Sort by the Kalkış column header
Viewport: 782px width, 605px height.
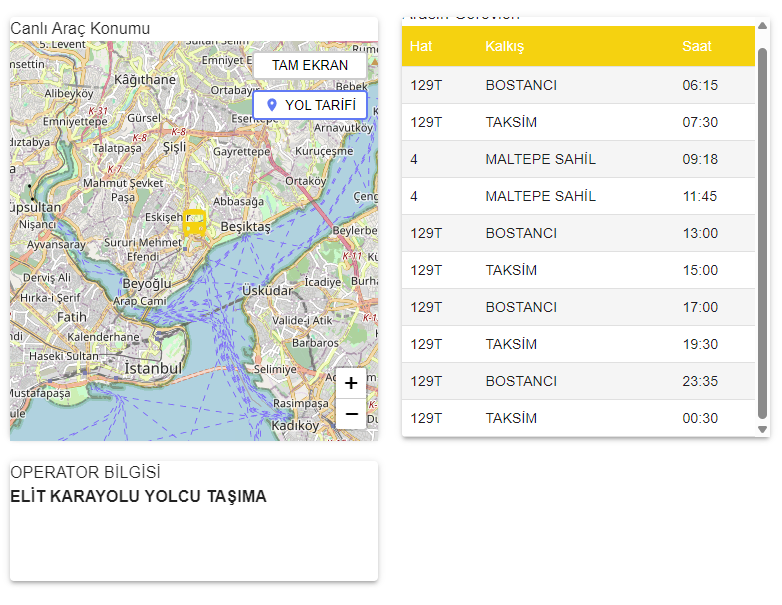tap(505, 47)
